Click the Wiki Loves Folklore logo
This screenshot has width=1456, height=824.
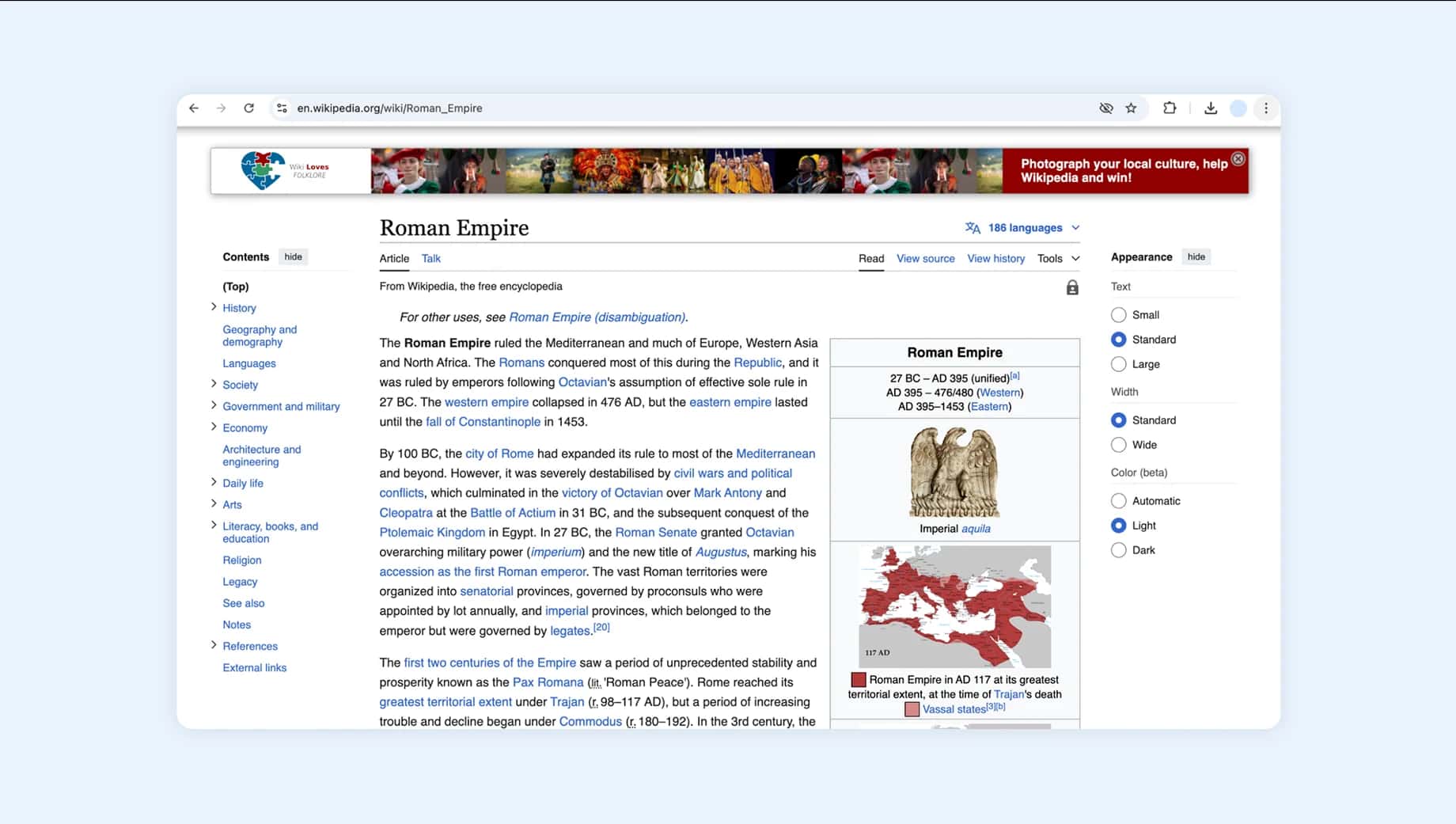point(285,170)
